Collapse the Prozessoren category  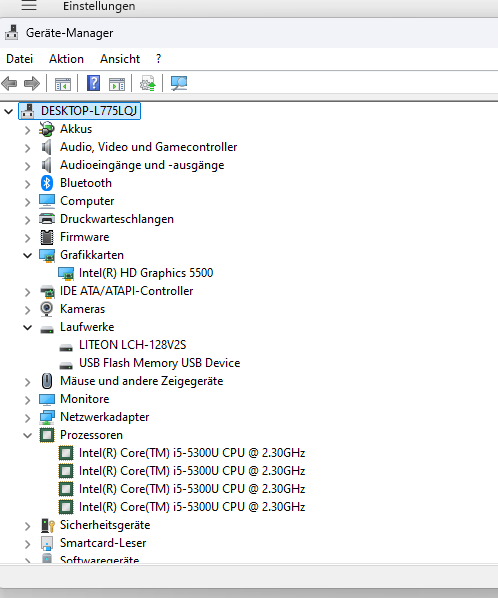point(27,435)
